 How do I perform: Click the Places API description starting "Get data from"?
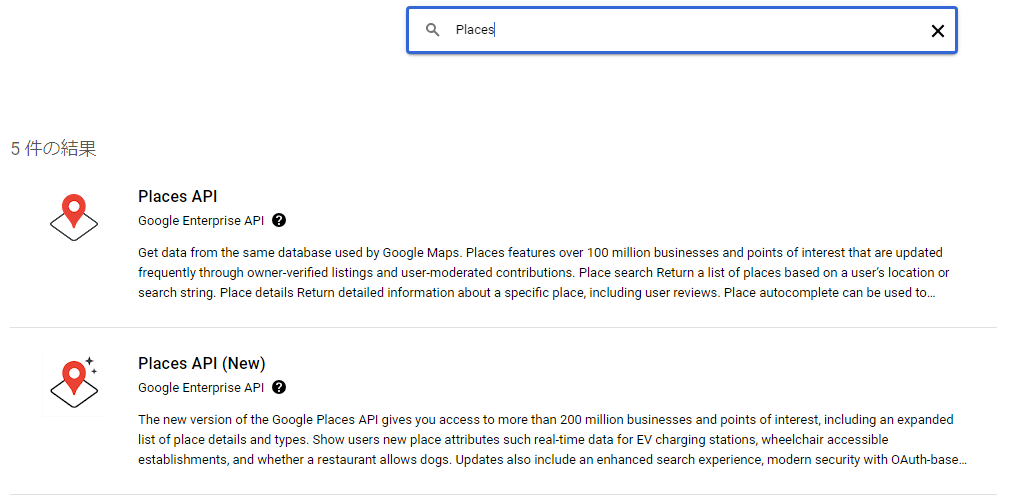[x=540, y=272]
